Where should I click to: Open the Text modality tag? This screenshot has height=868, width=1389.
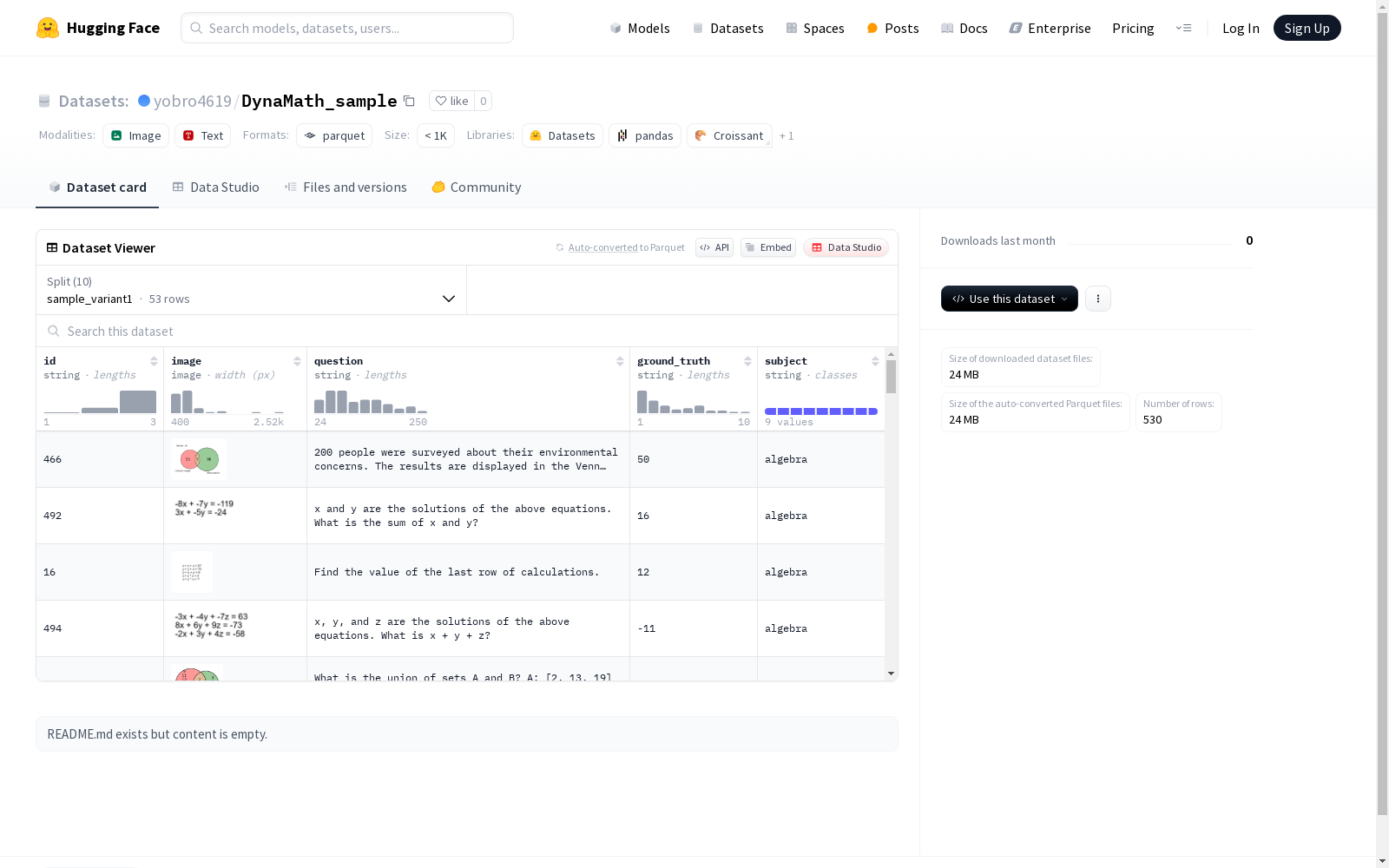[203, 135]
